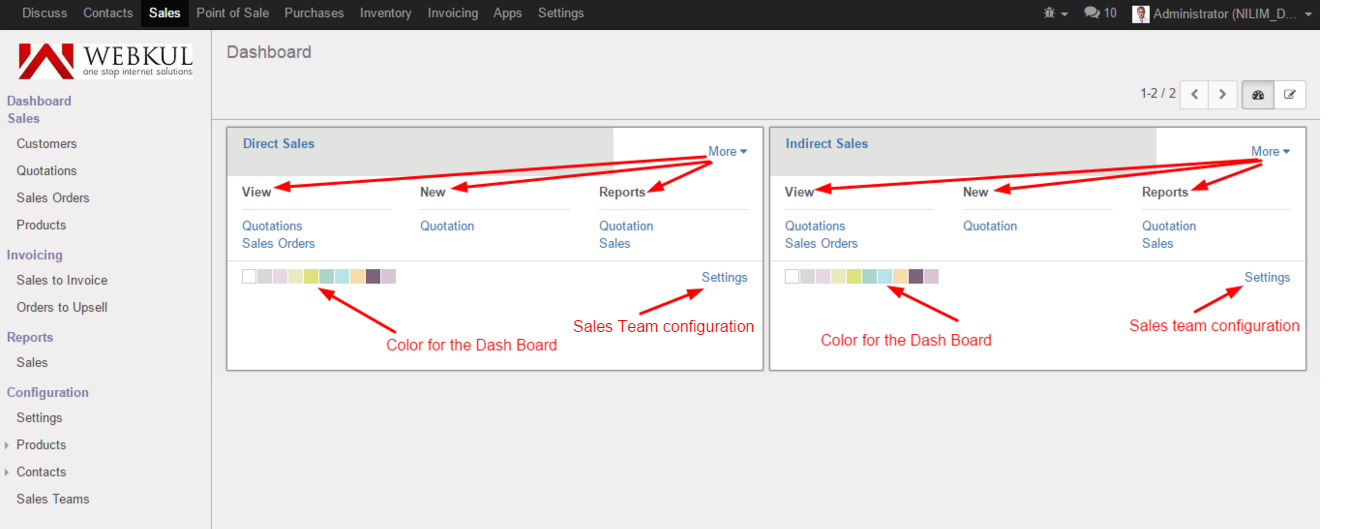Expand the Products tree under Configuration

pos(8,445)
